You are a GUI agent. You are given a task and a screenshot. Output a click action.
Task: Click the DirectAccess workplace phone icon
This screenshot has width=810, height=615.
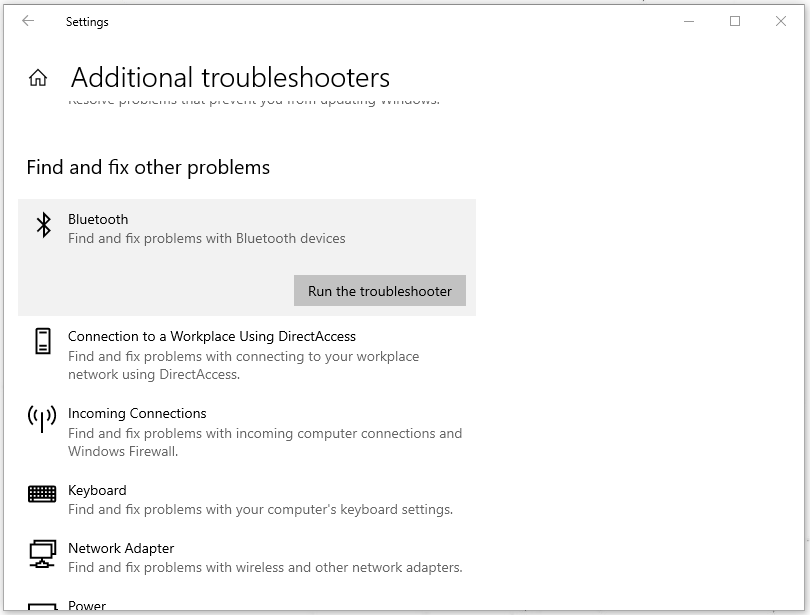[x=43, y=342]
